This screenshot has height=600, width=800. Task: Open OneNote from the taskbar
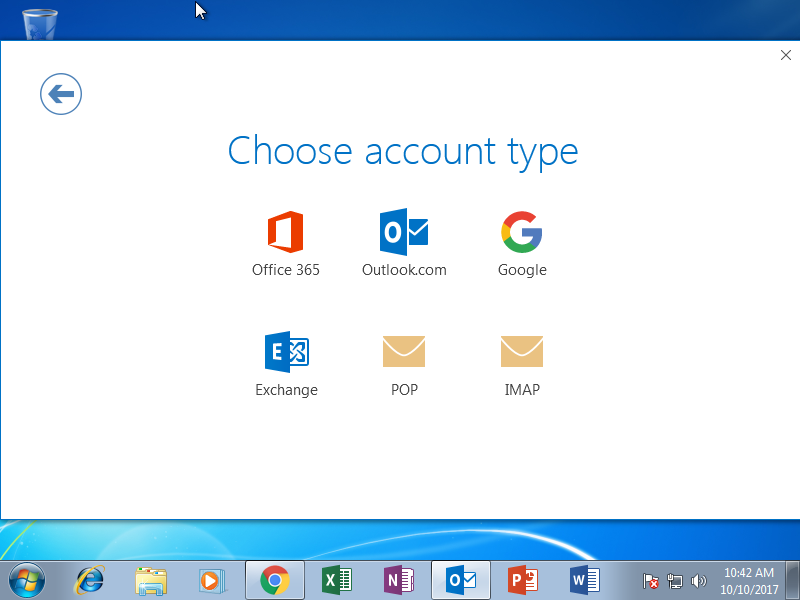coord(399,581)
